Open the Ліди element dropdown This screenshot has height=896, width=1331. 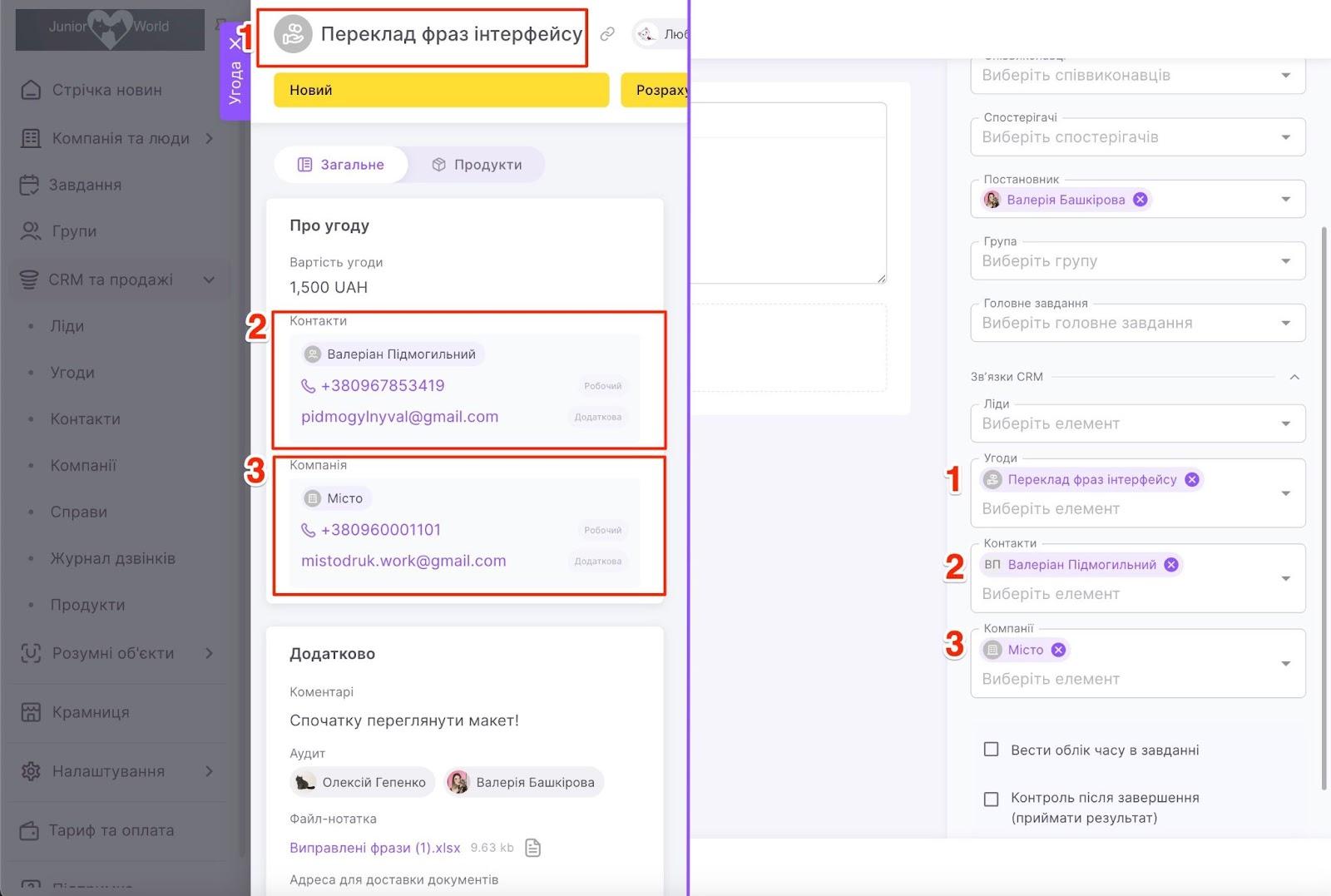coord(1137,423)
